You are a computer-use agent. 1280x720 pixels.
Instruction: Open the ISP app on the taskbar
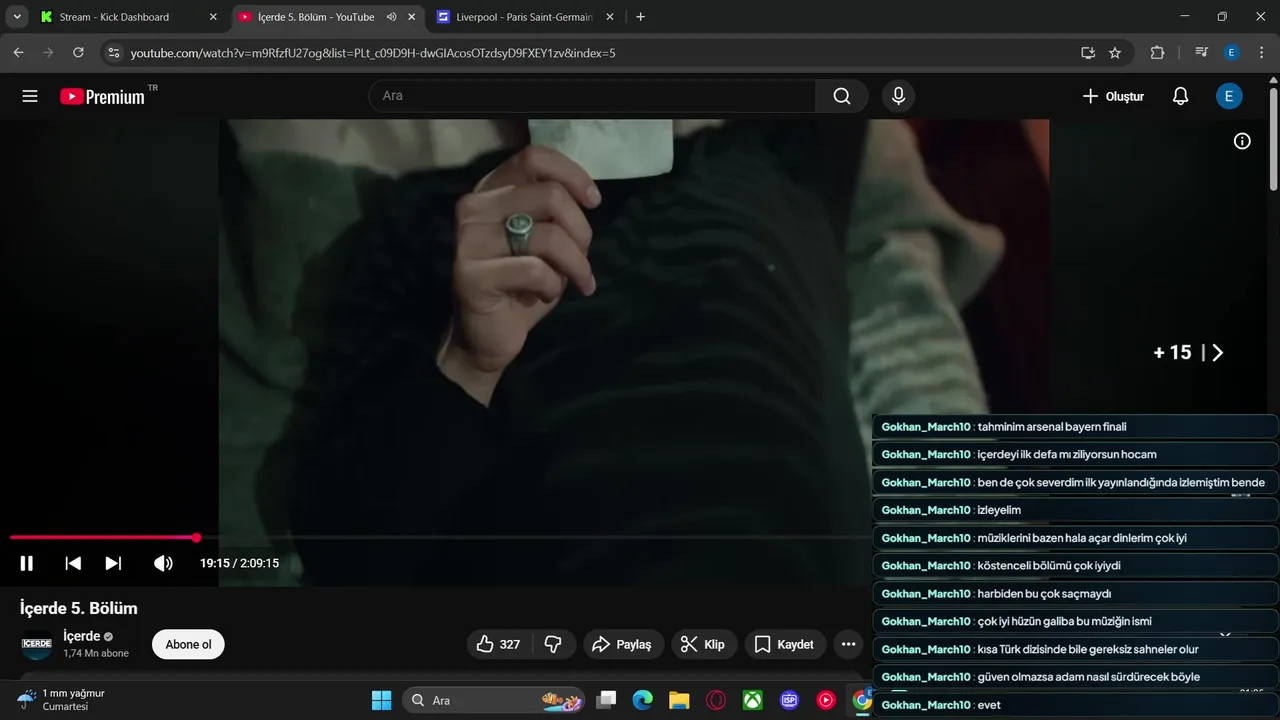790,700
